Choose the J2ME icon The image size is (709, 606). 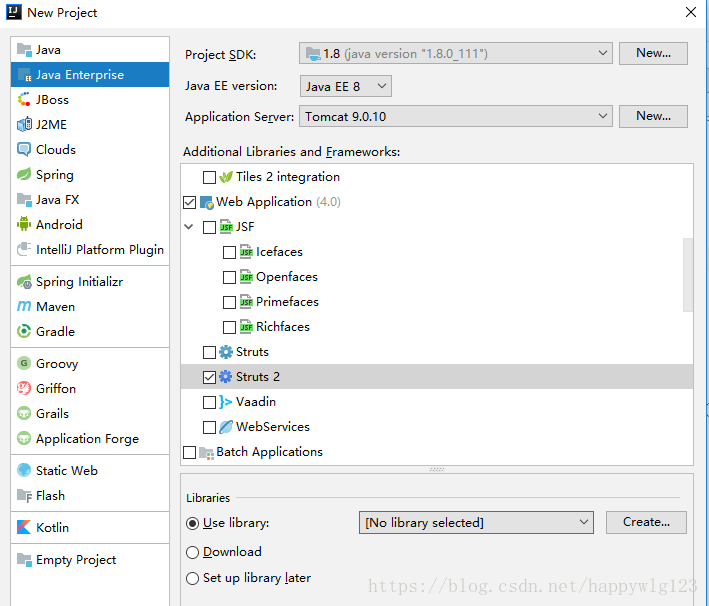tap(24, 124)
